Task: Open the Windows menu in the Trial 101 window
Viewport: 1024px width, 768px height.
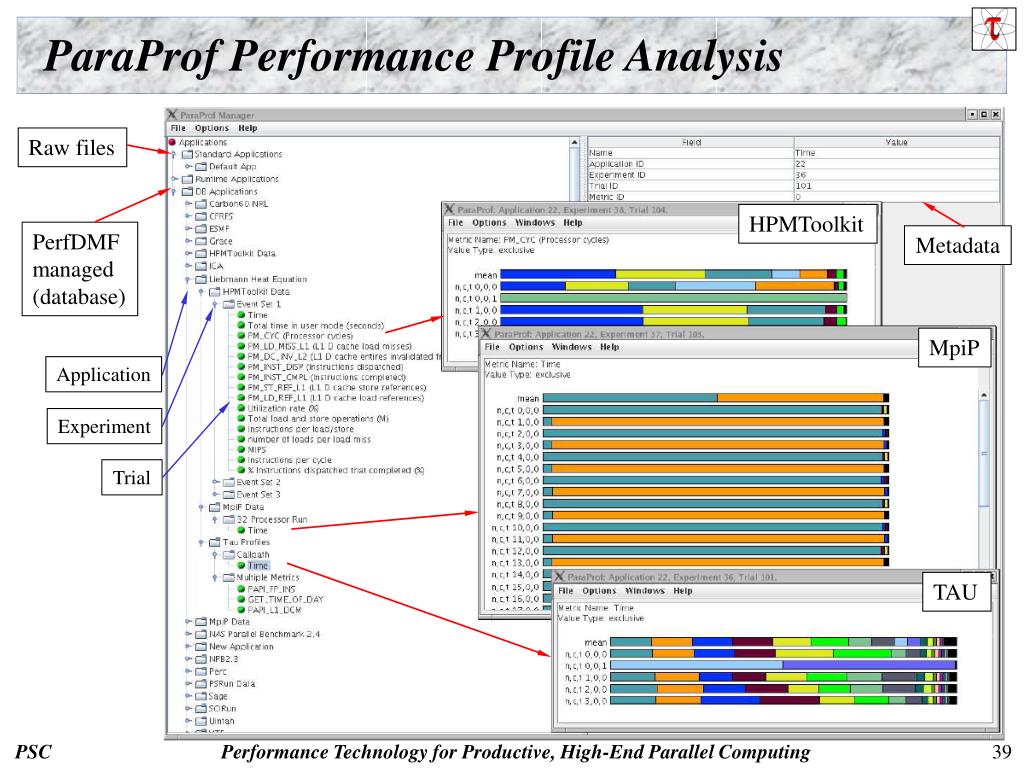Action: pos(645,591)
